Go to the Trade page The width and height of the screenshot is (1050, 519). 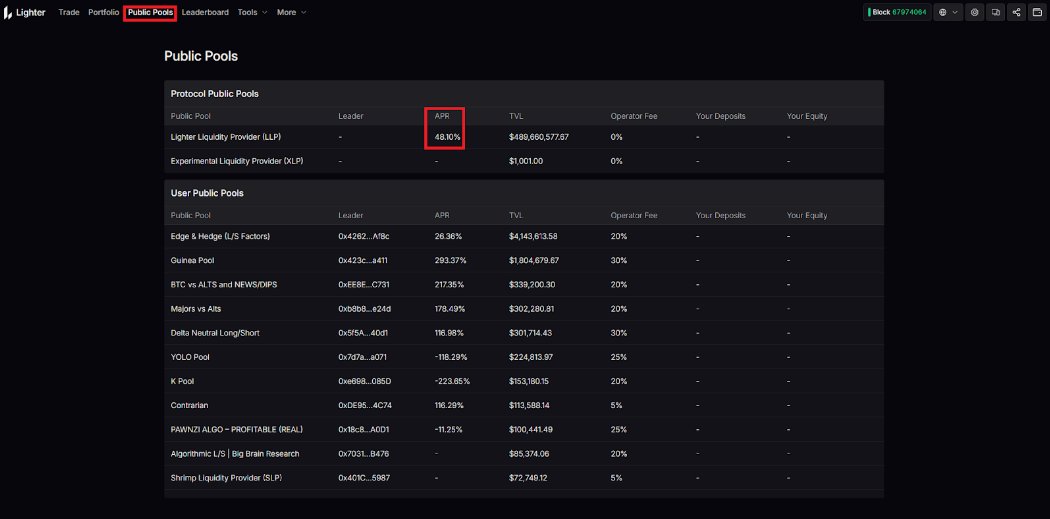[x=69, y=12]
